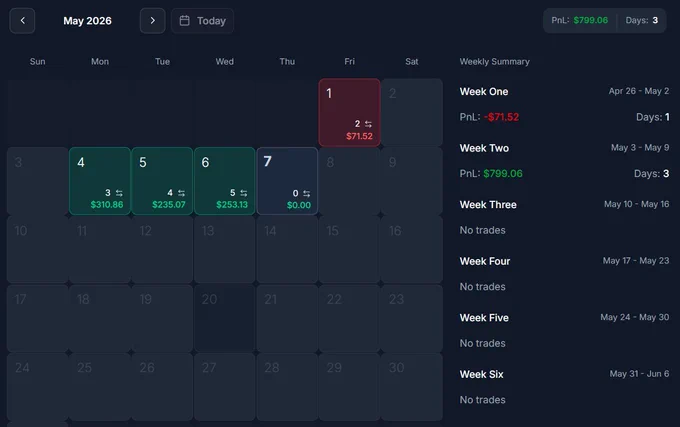Select the May 15 calendar cell
Screen dimensions: 680x427
pos(349,249)
